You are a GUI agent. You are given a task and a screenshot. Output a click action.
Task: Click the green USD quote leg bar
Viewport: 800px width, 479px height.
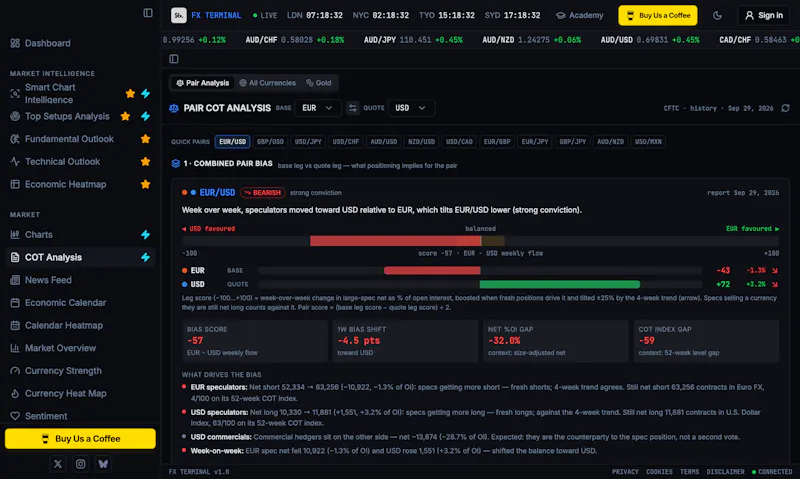tap(560, 284)
